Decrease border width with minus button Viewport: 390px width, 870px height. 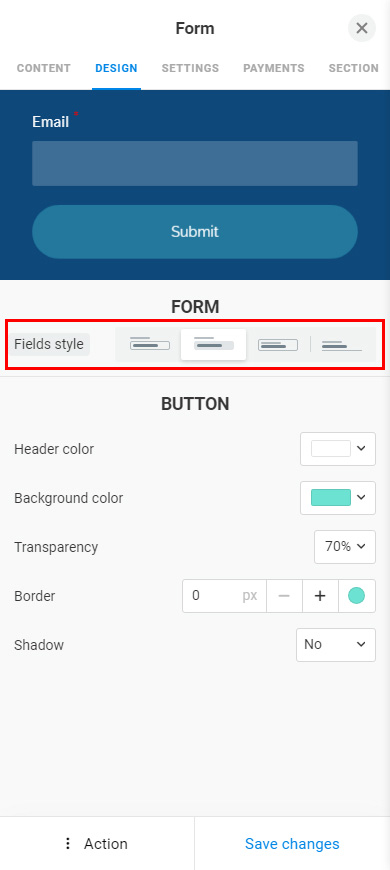coord(284,596)
